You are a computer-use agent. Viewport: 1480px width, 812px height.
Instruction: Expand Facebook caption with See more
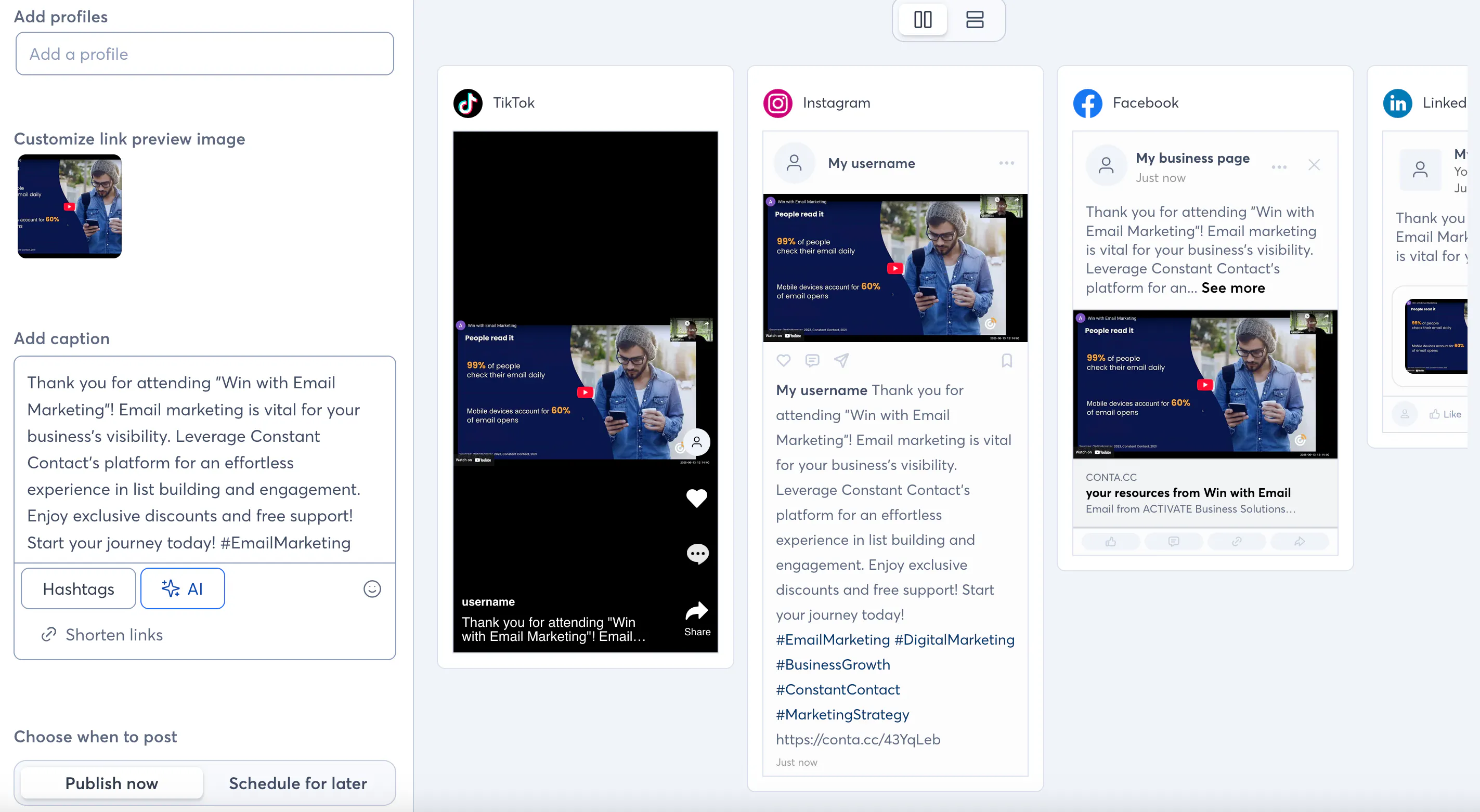[1232, 289]
